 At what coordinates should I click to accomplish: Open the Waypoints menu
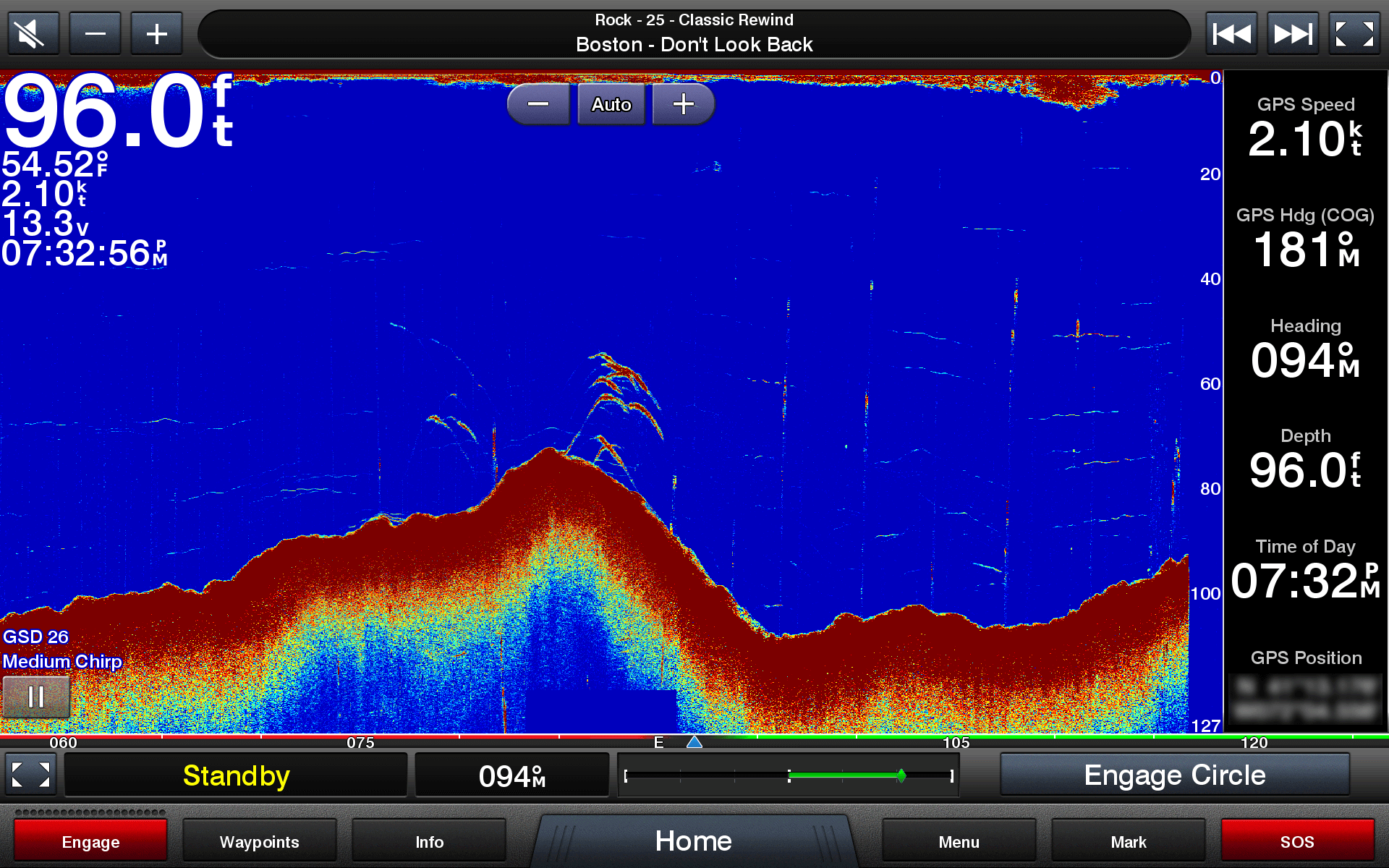[259, 841]
